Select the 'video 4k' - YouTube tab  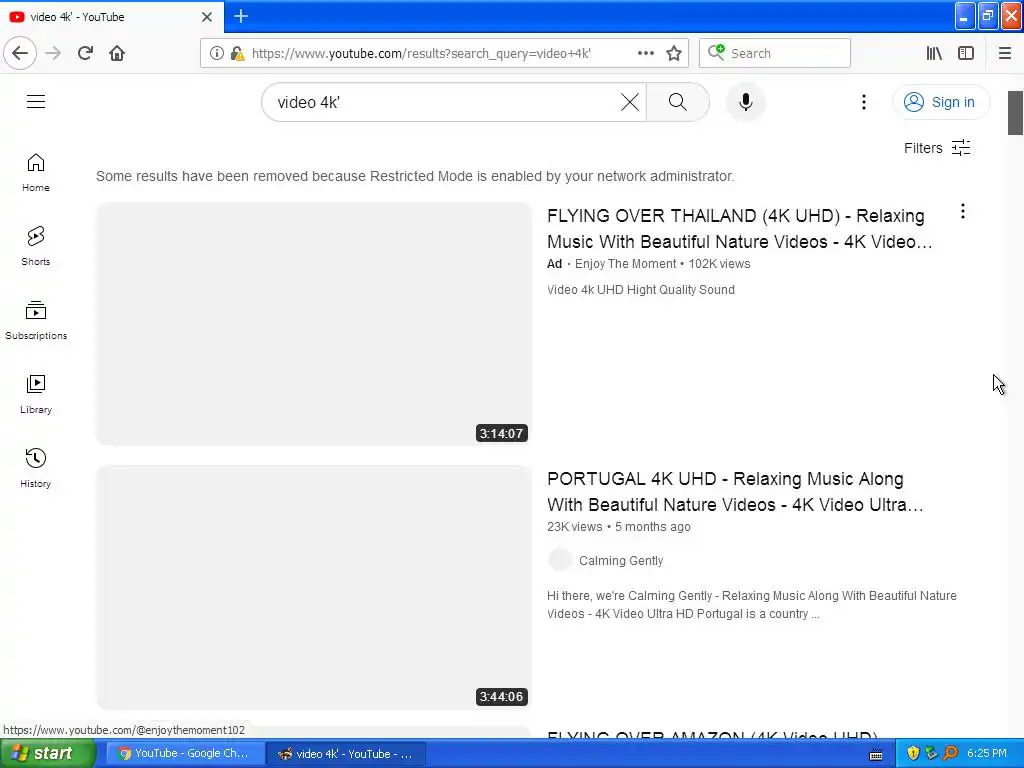point(112,17)
